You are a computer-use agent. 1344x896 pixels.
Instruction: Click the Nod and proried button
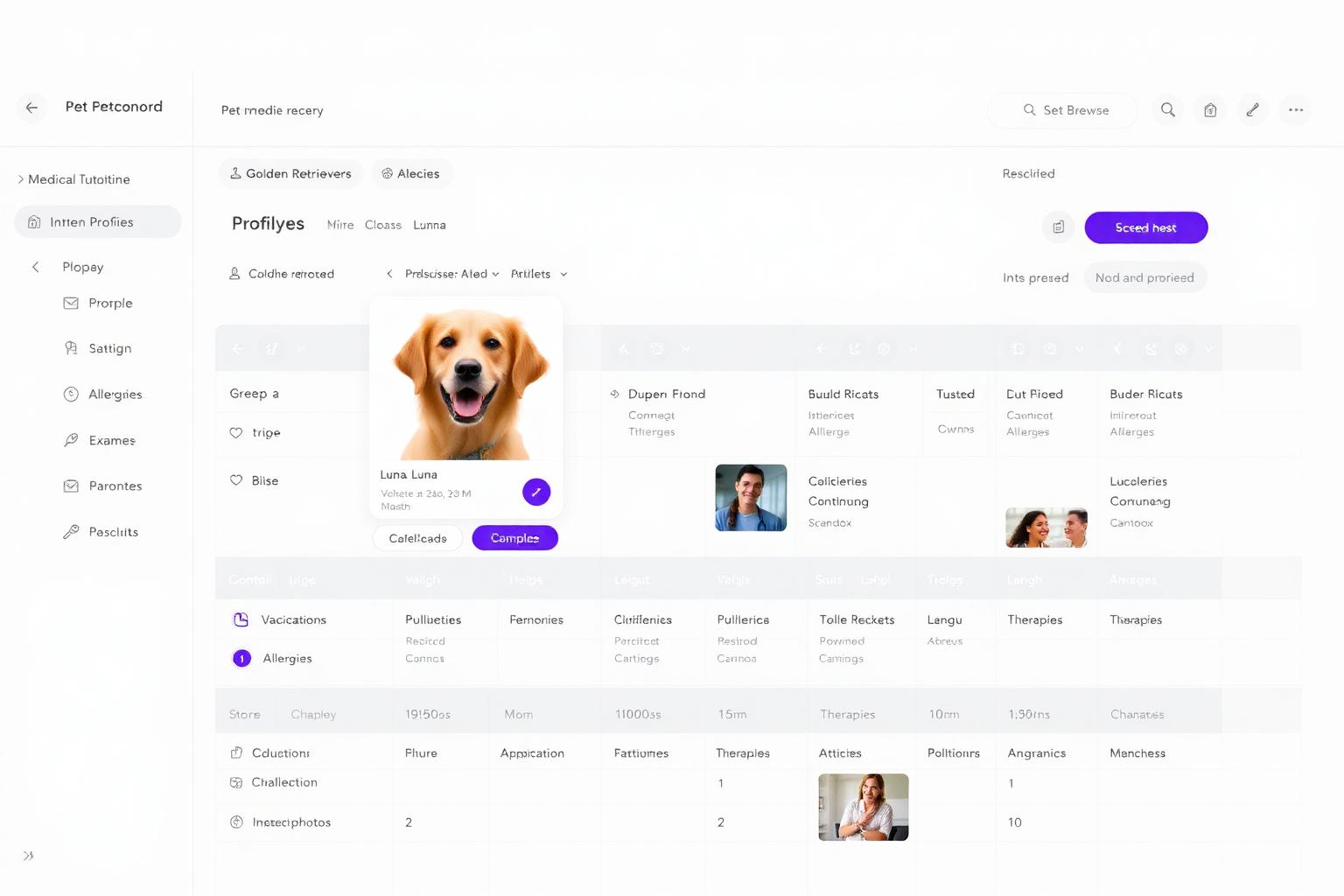[1144, 277]
